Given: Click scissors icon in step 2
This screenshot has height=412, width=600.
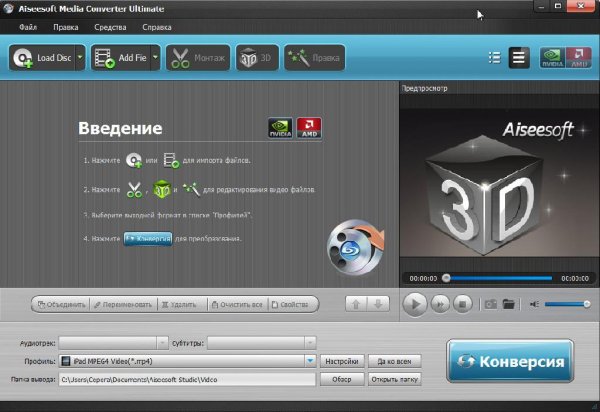Looking at the screenshot, I should pyautogui.click(x=134, y=189).
